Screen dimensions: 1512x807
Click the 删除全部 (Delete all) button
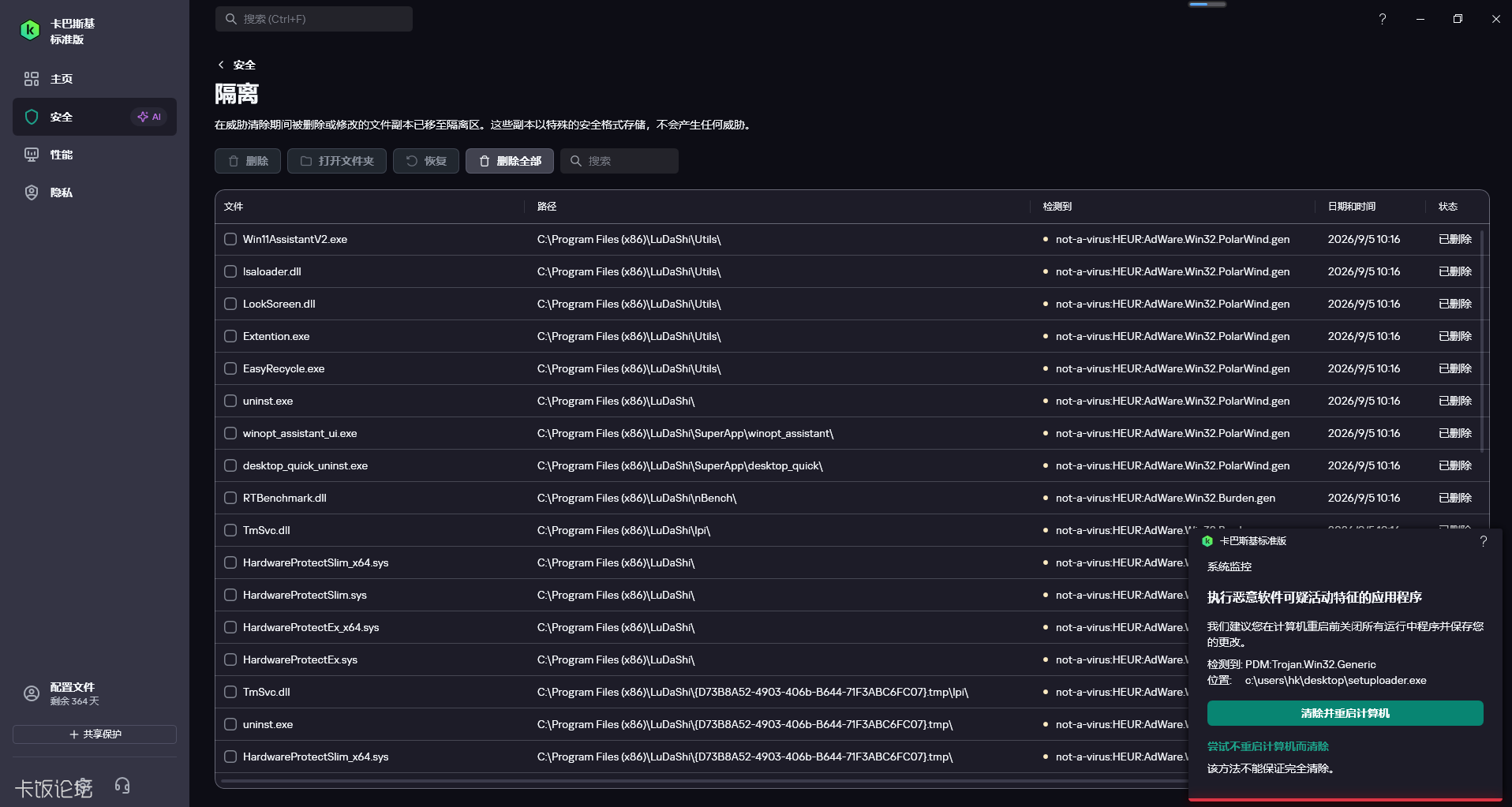click(x=510, y=161)
